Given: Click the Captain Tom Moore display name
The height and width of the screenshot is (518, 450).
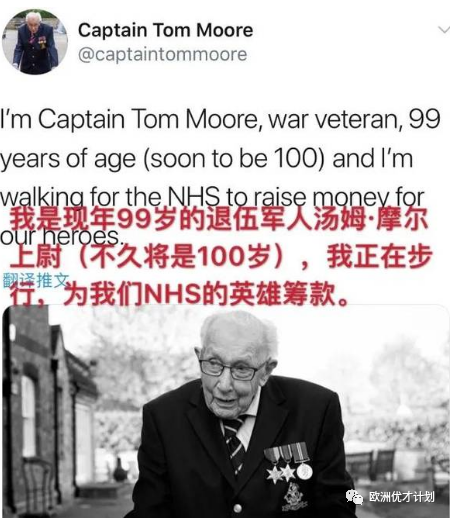Looking at the screenshot, I should (166, 30).
